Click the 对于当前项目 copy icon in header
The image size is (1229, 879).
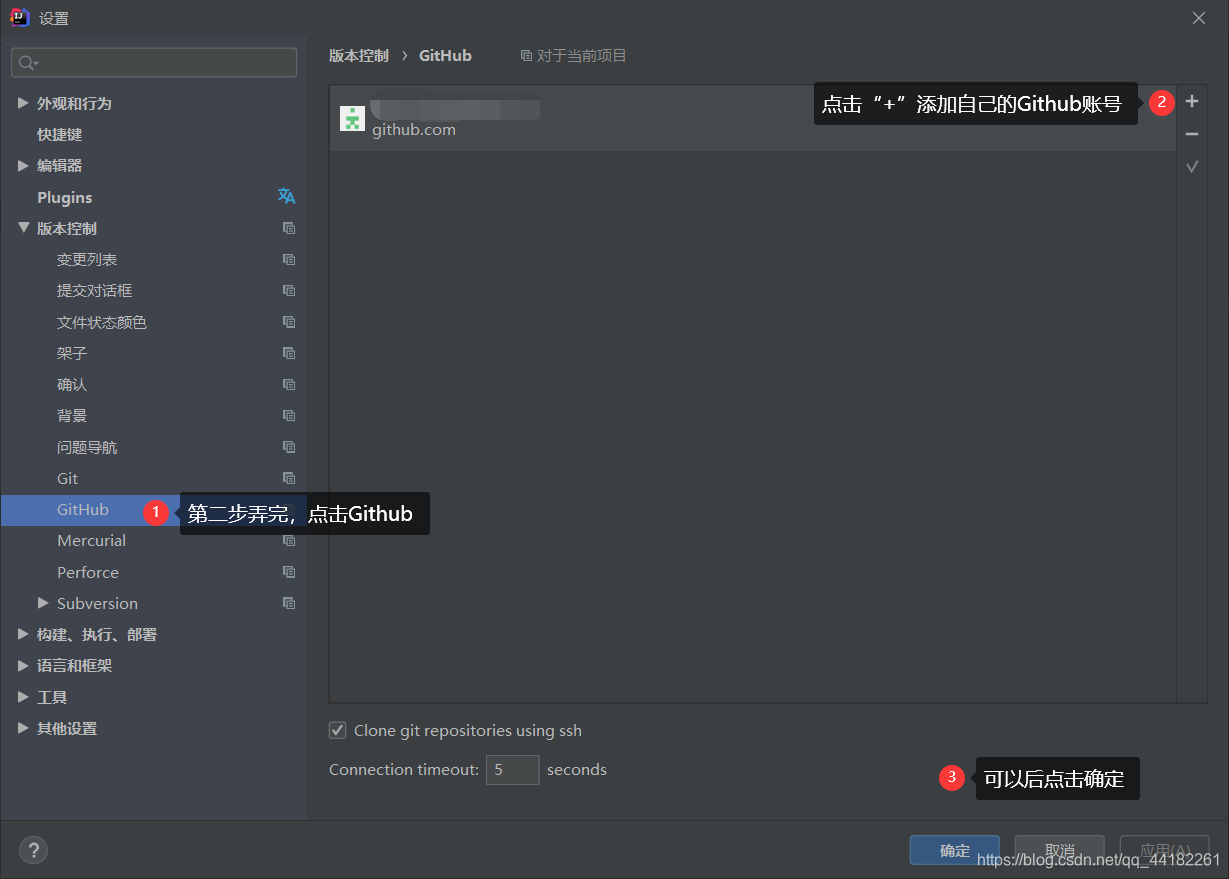(x=526, y=56)
